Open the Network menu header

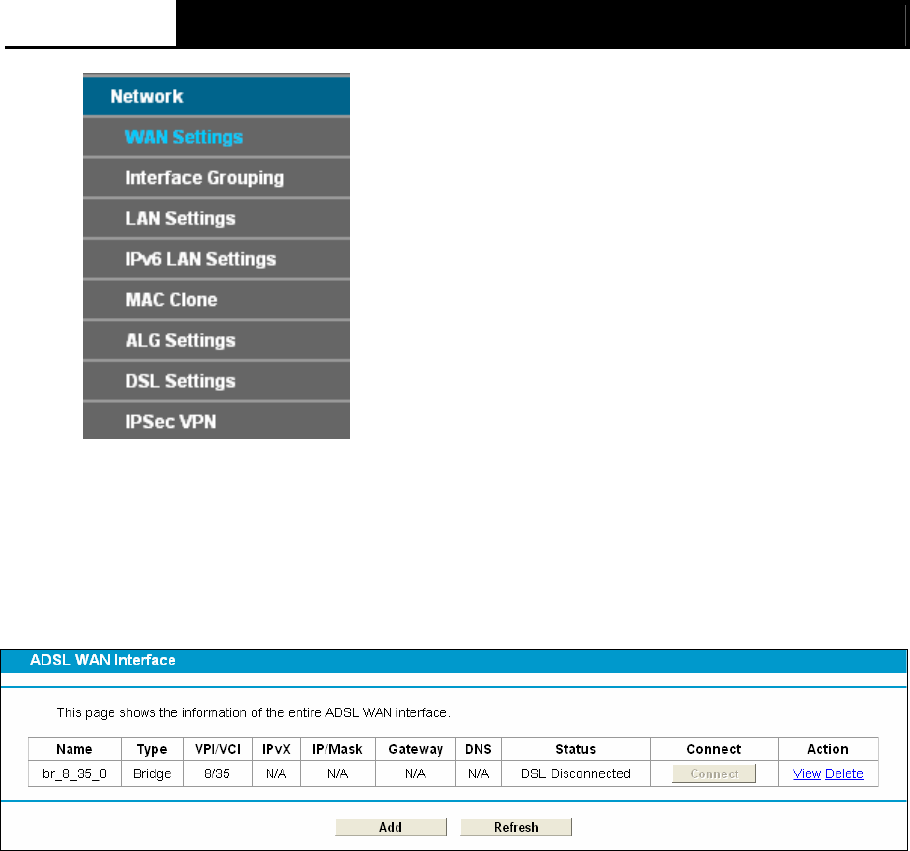tap(216, 96)
